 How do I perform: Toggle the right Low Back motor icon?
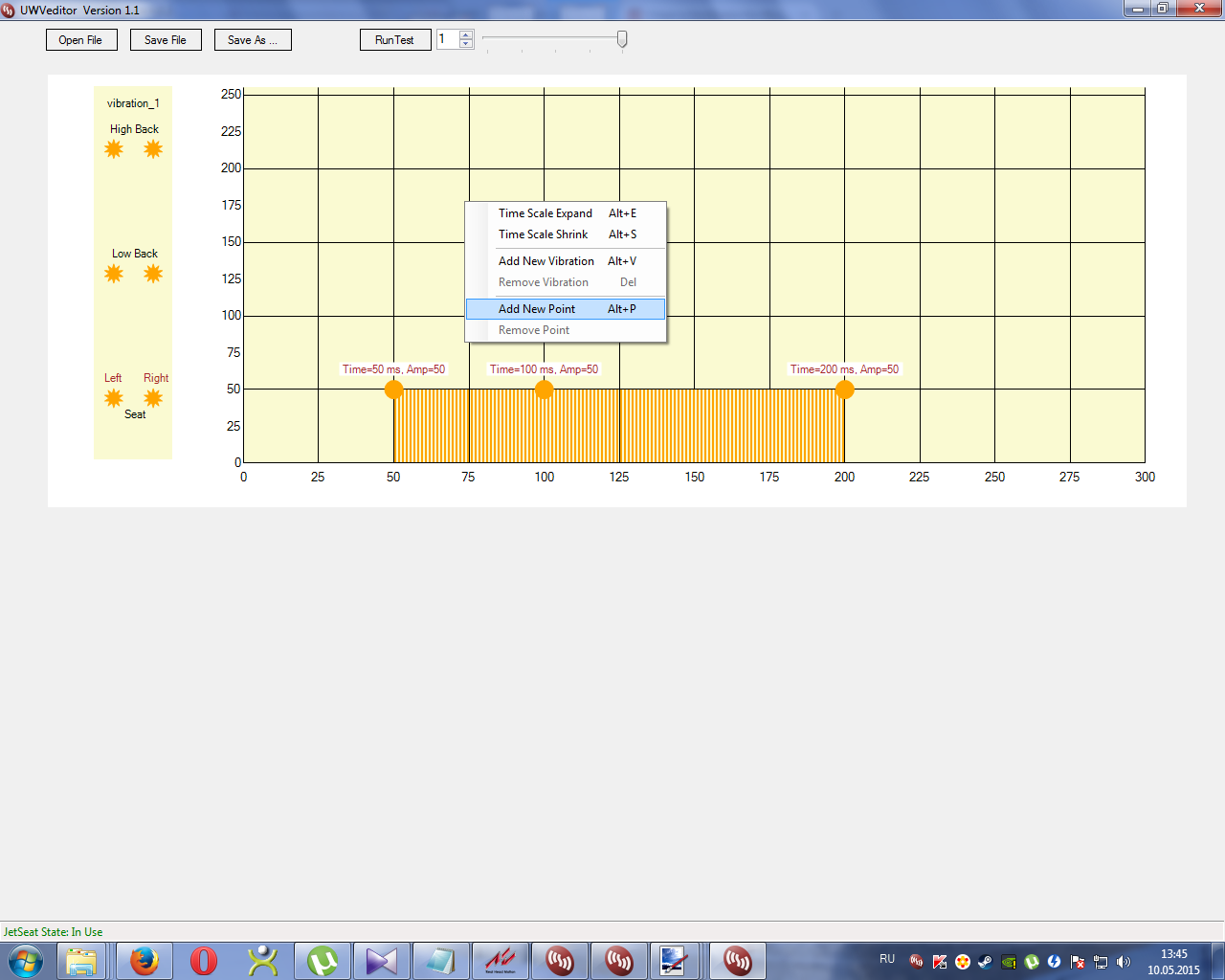pyautogui.click(x=153, y=275)
